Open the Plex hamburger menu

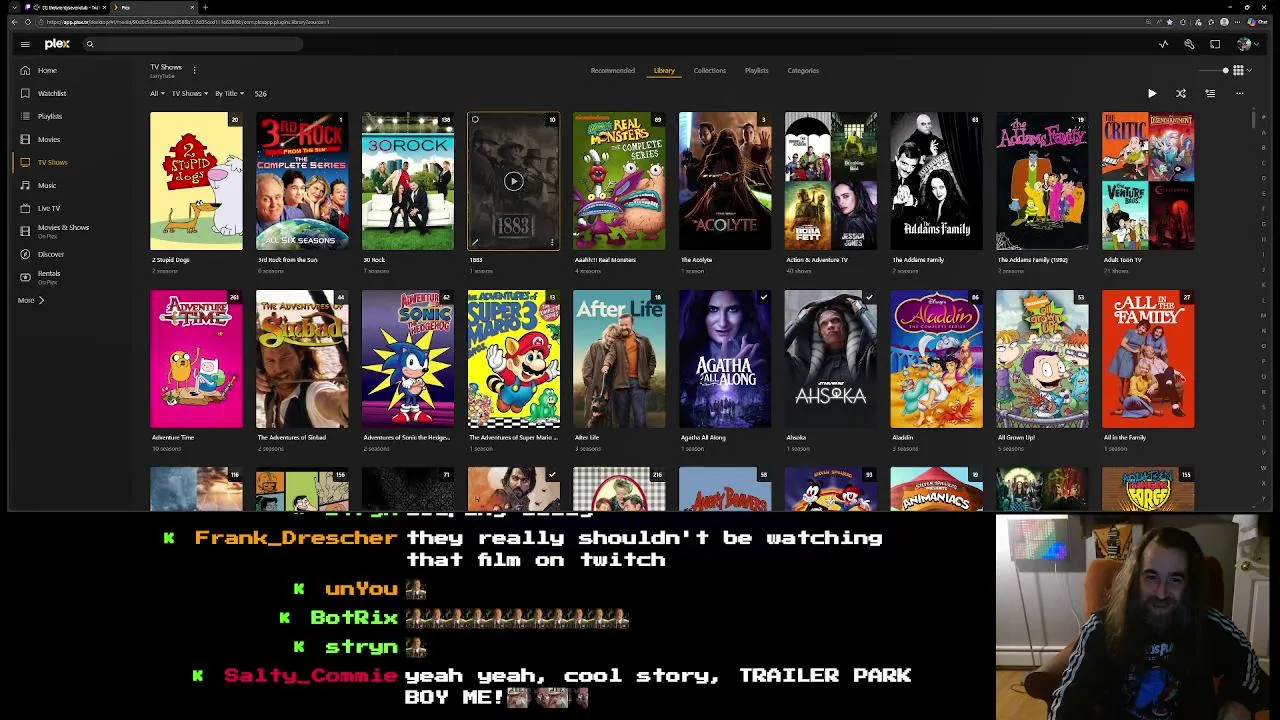click(x=25, y=44)
